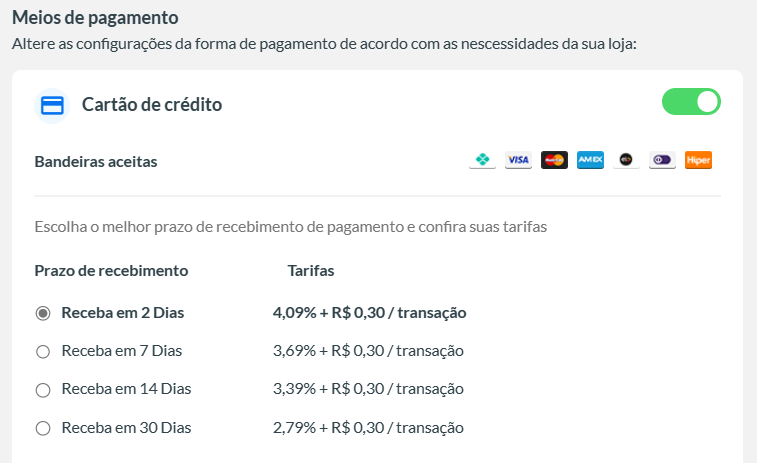
Task: Select the Receba em 2 Dias radio button
Action: pos(43,313)
